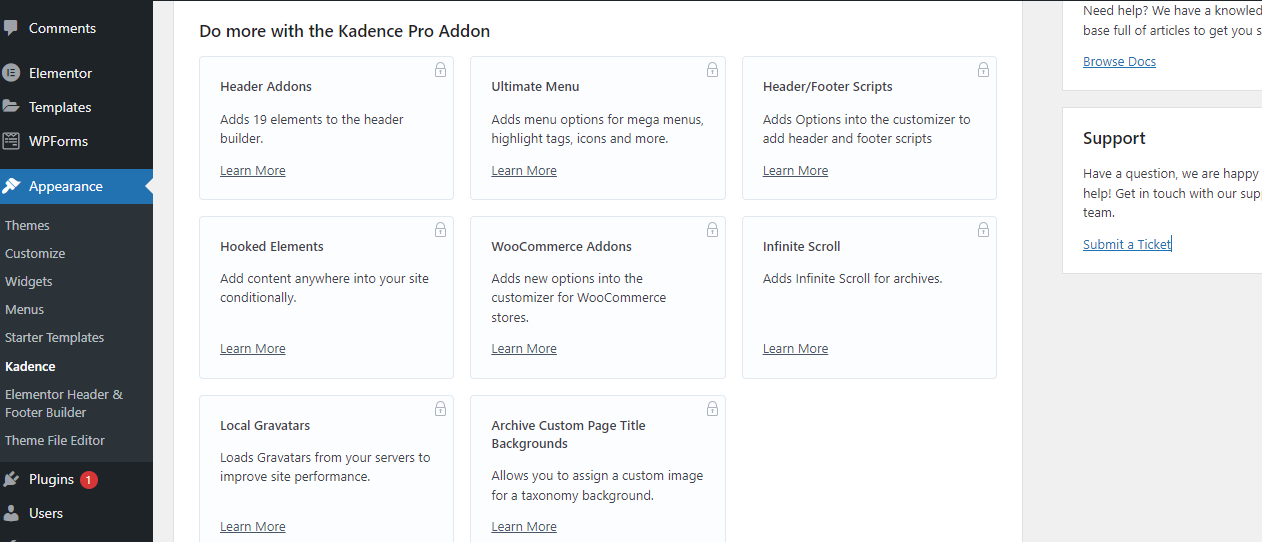Click the Elementor logo icon in sidebar
Image resolution: width=1262 pixels, height=542 pixels.
tap(11, 73)
